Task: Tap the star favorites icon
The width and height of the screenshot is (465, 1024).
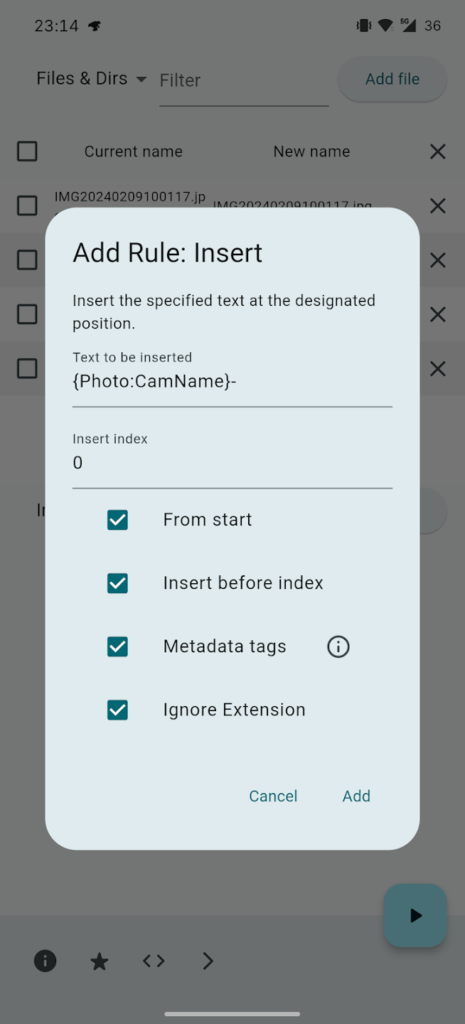Action: tap(99, 961)
